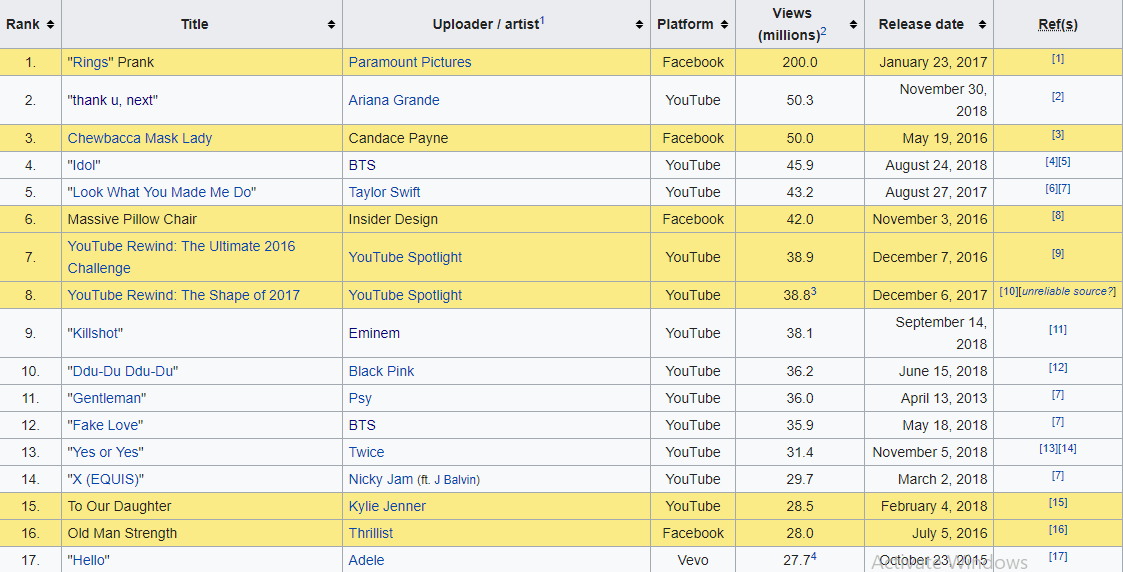
Task: Open reference [4] in "Idol" row
Action: pyautogui.click(x=1051, y=162)
